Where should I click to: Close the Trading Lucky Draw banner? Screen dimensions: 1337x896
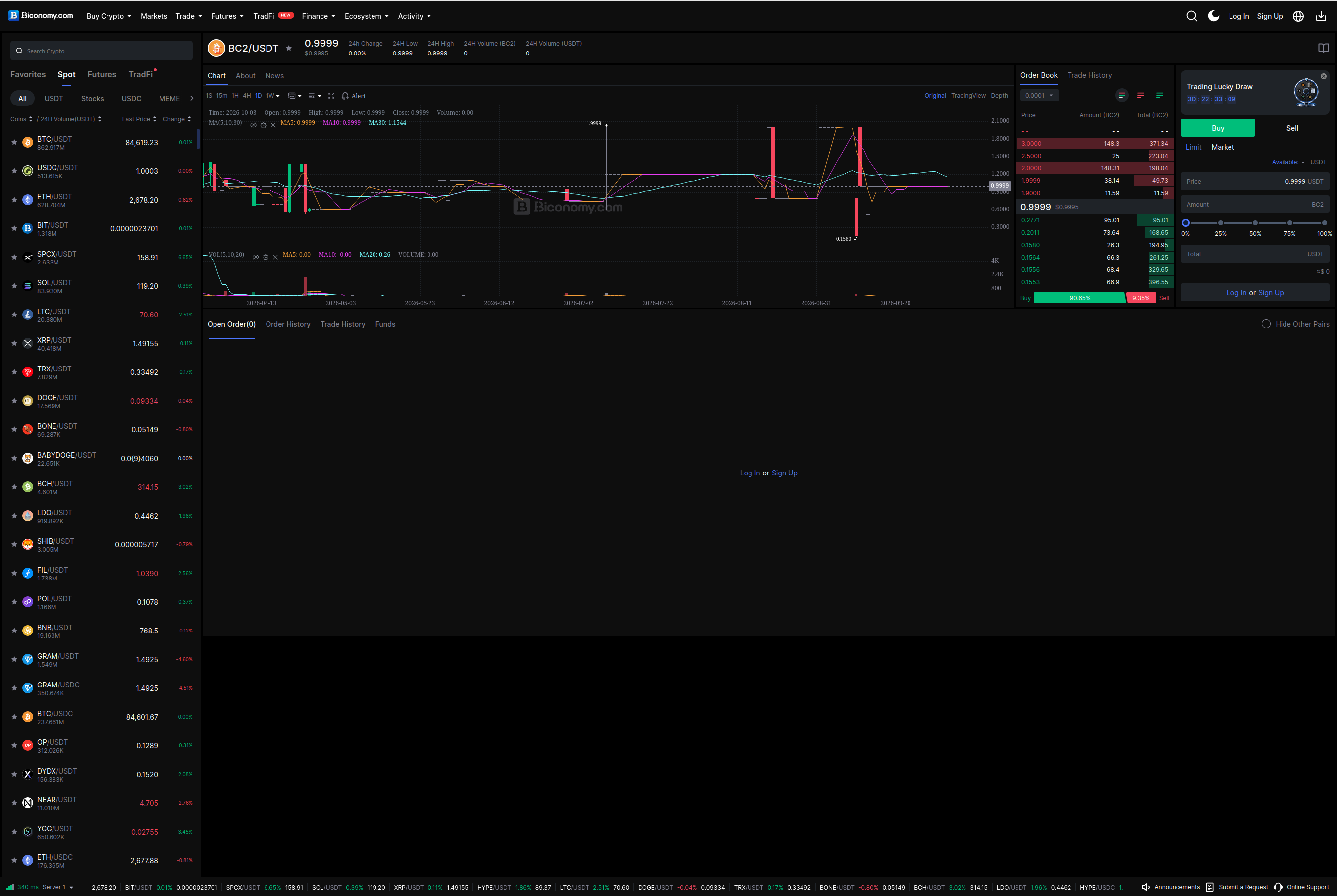pos(1323,76)
